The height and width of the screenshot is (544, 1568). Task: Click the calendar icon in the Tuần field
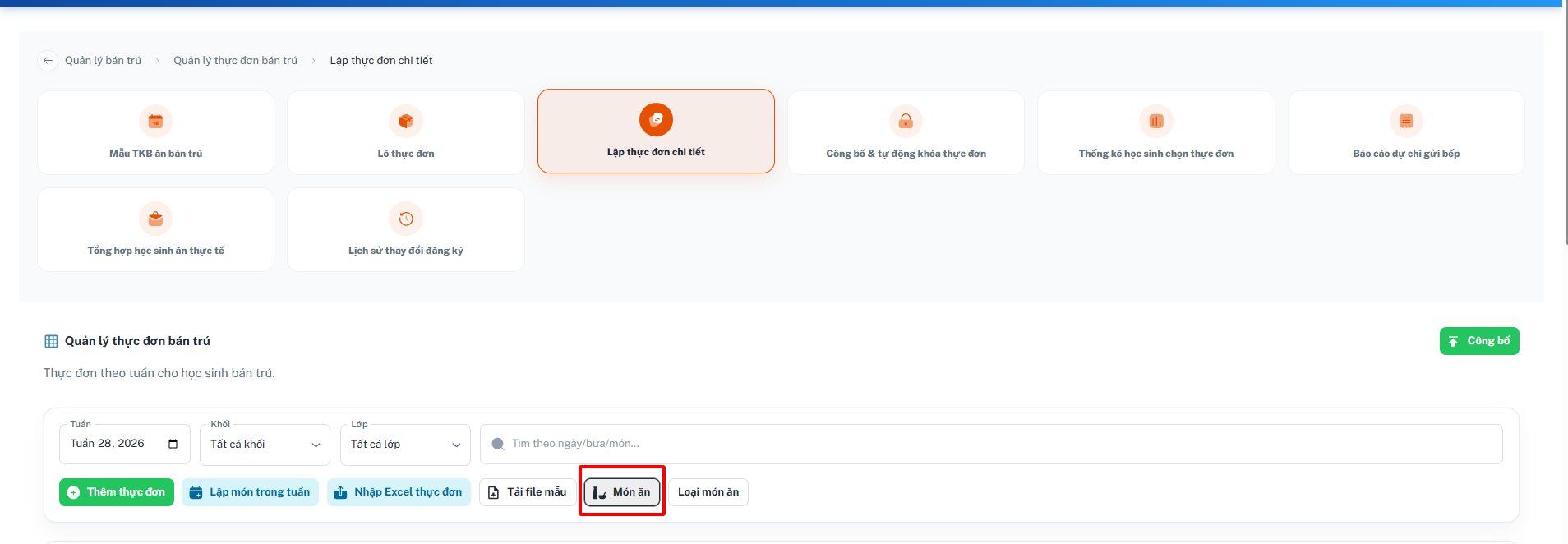173,444
